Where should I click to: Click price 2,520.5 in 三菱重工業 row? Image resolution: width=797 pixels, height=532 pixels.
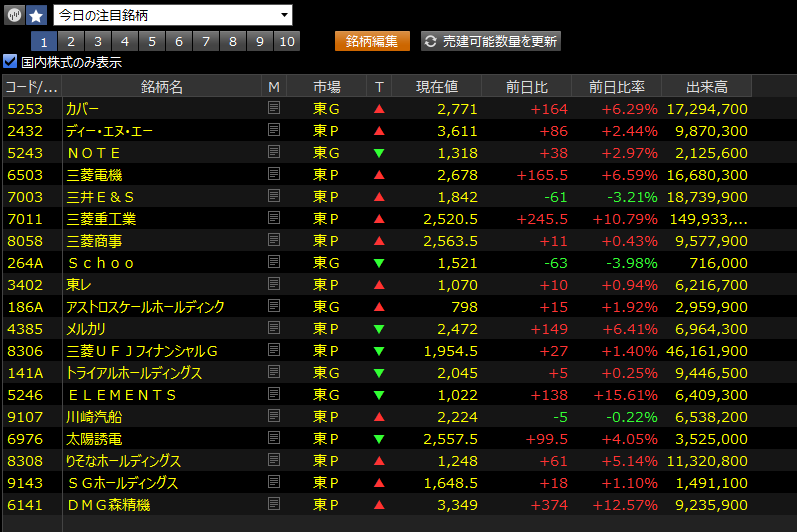[x=450, y=219]
